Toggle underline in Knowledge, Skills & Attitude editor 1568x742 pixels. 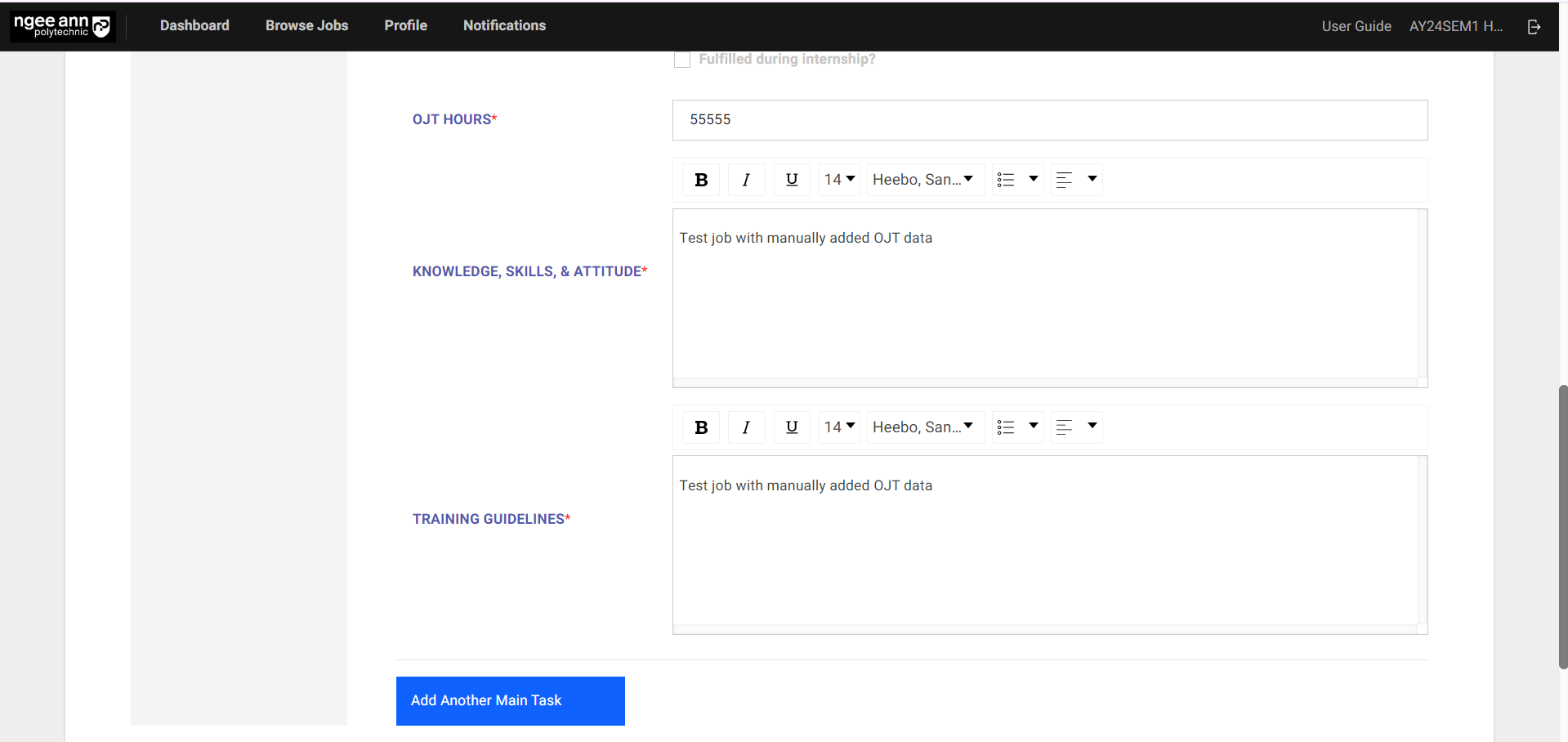tap(792, 180)
